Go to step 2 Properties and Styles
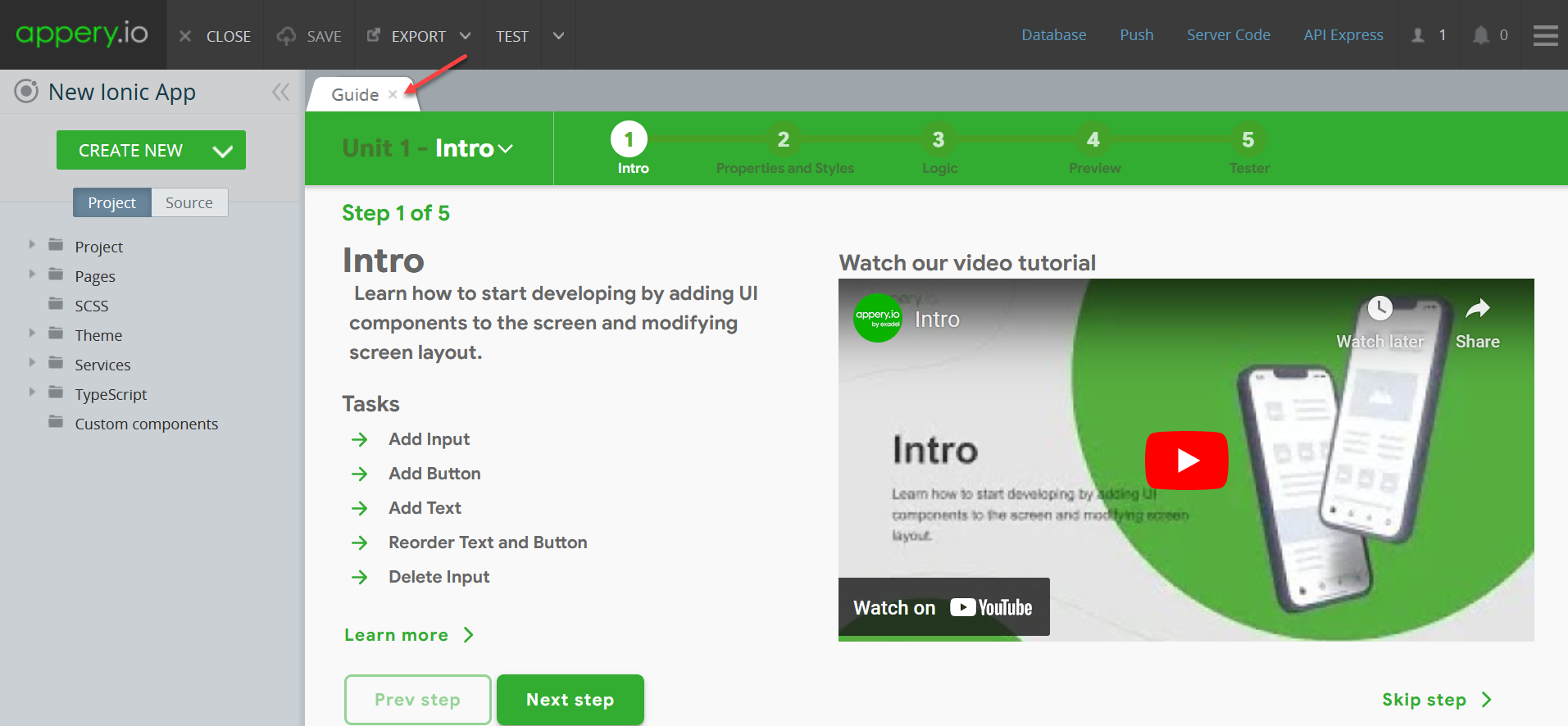 784,140
